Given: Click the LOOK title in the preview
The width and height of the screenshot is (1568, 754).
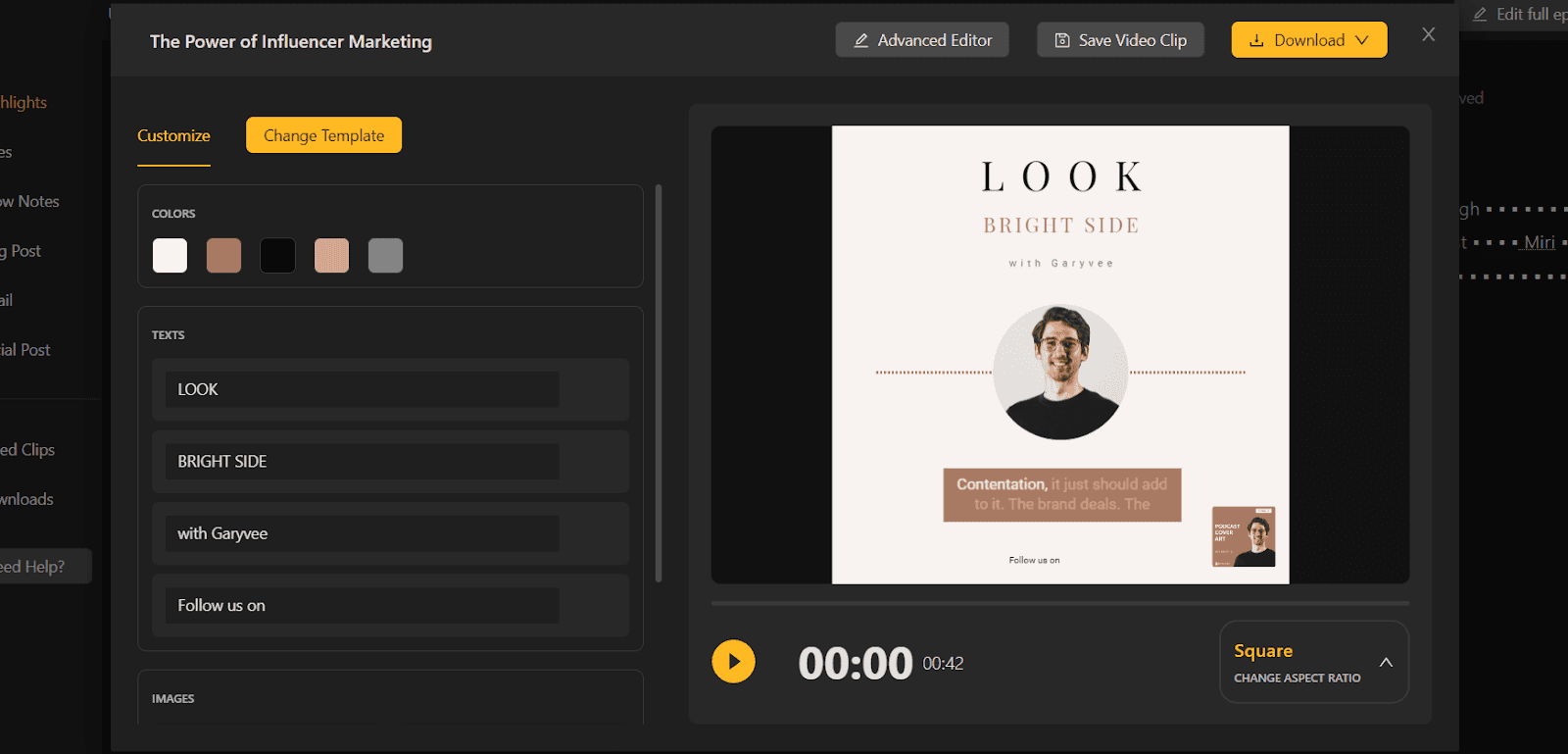Looking at the screenshot, I should (x=1061, y=177).
